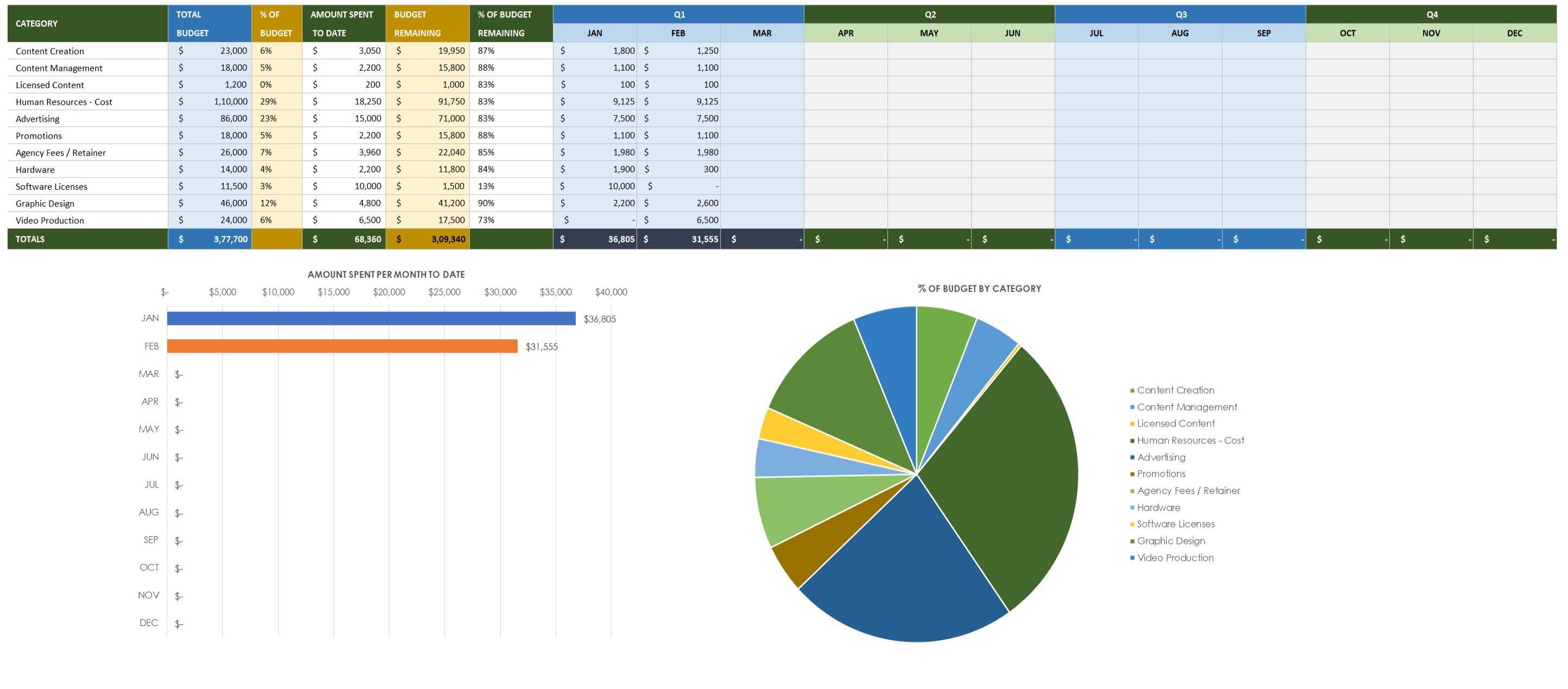Click the Amount Spent Per Month chart title
Viewport: 1568px width, 689px height.
click(x=386, y=274)
